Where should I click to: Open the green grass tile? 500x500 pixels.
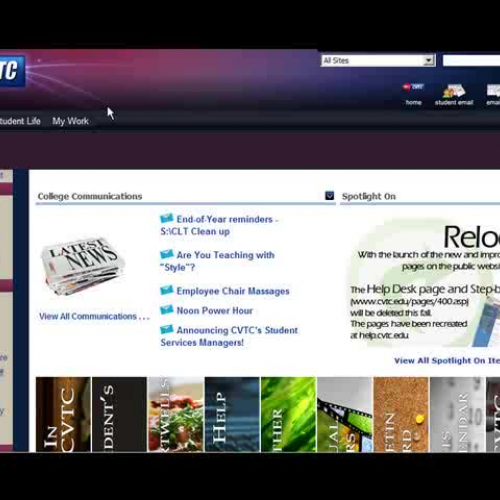click(288, 414)
